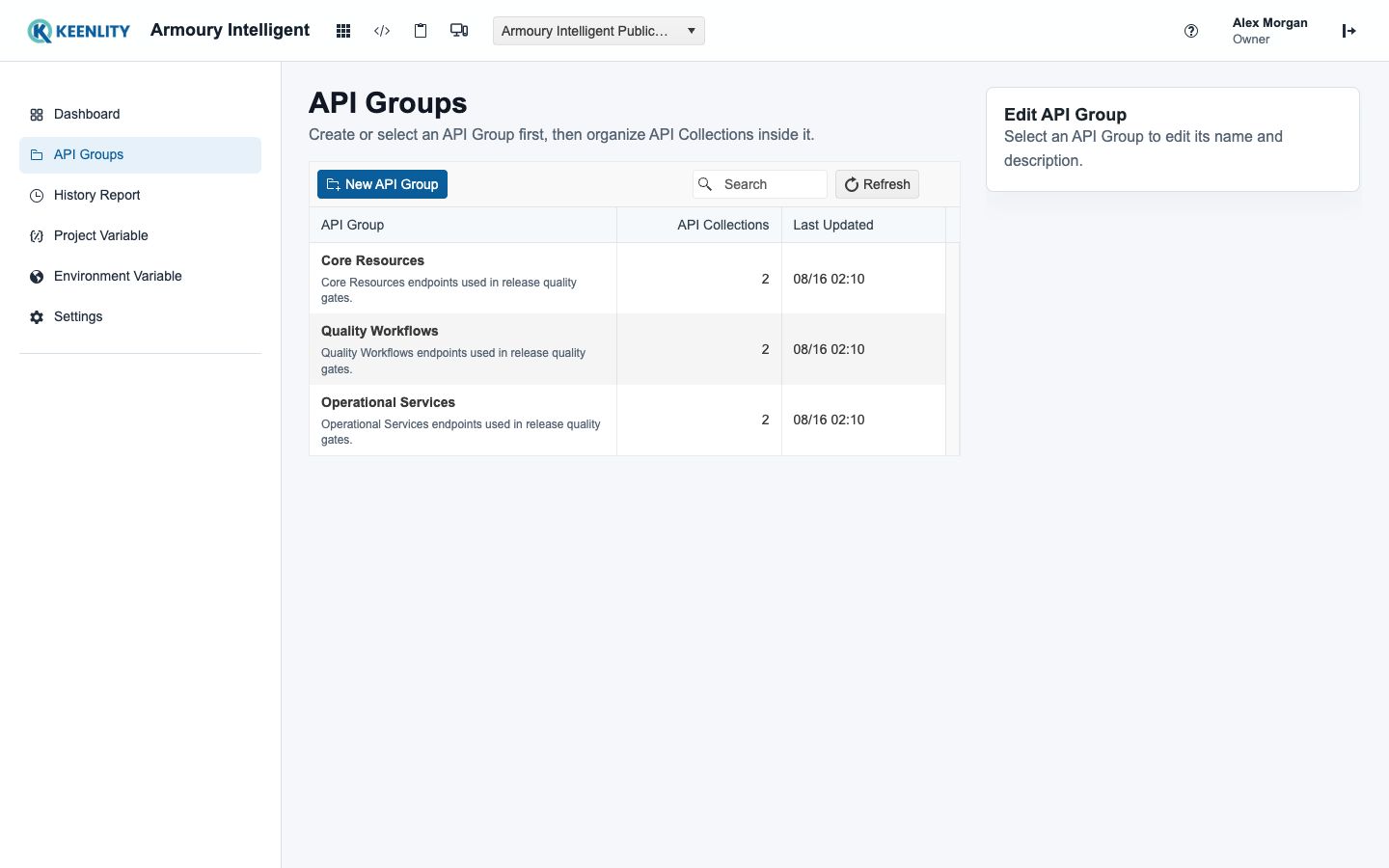Select the Quality Workflows group row
This screenshot has height=868, width=1389.
click(627, 349)
